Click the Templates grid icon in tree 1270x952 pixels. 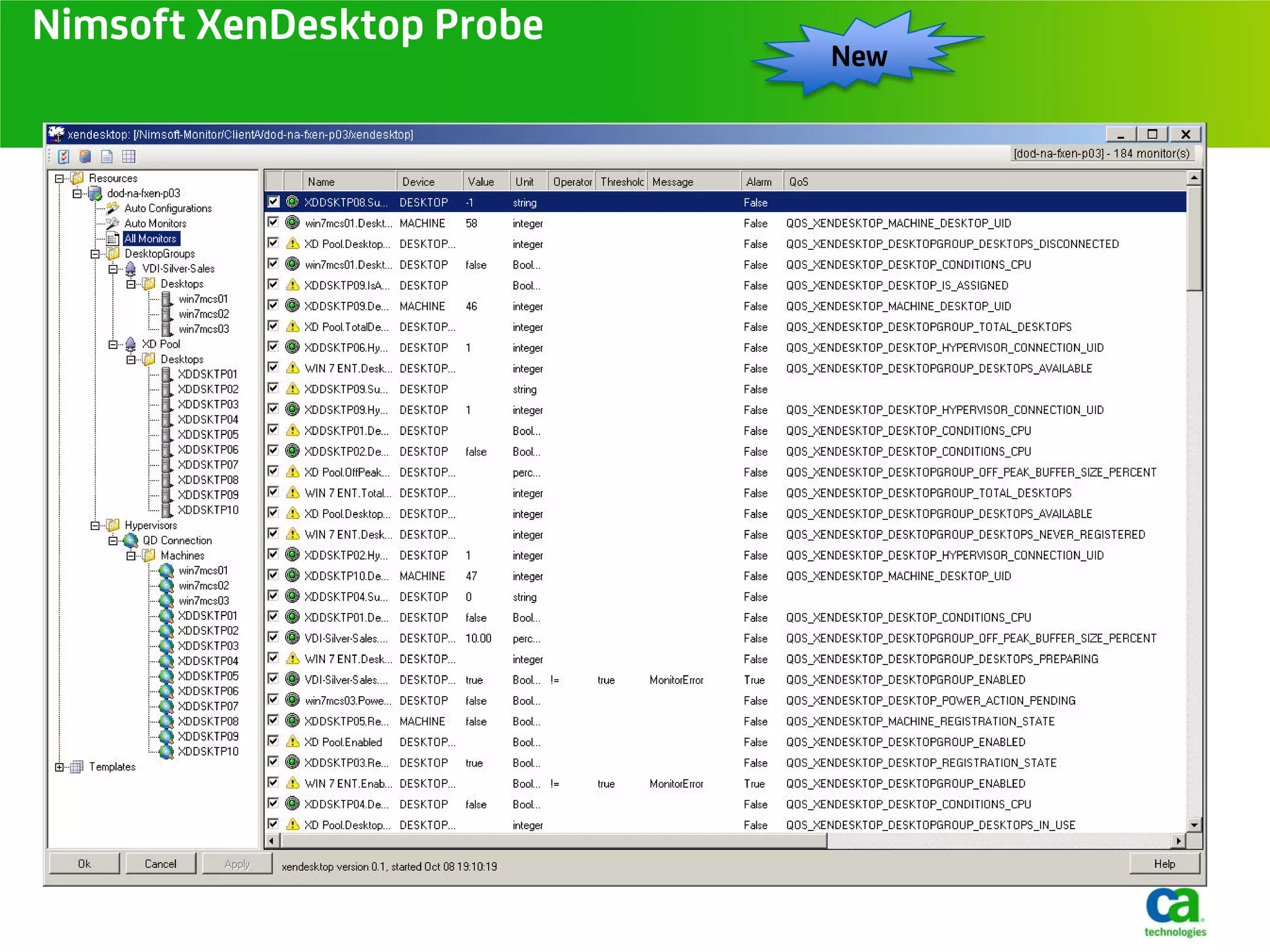[78, 767]
